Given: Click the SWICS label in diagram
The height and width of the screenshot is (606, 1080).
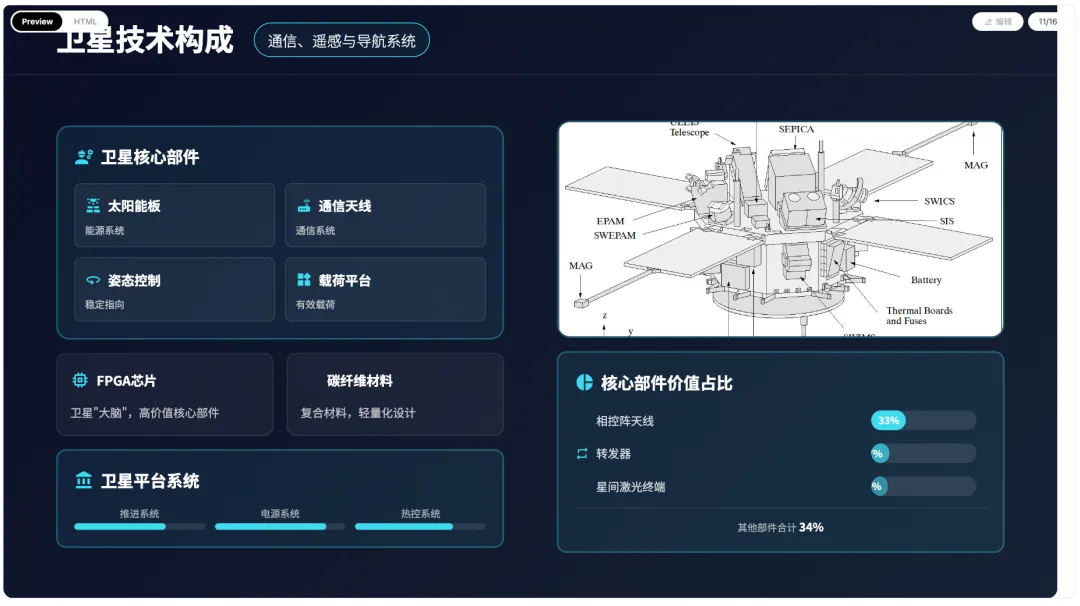Looking at the screenshot, I should click(939, 201).
